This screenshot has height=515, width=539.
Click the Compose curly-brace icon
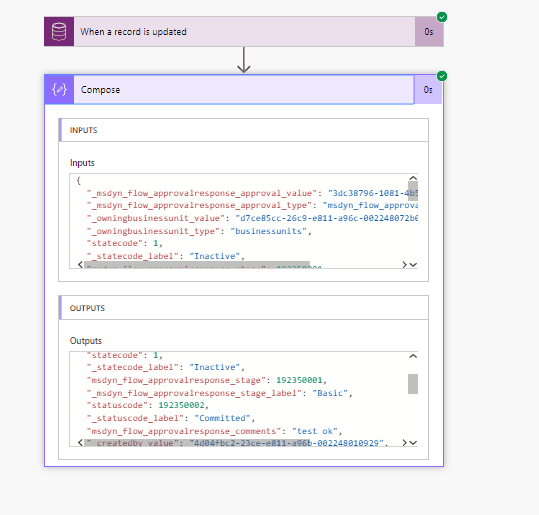(x=59, y=89)
